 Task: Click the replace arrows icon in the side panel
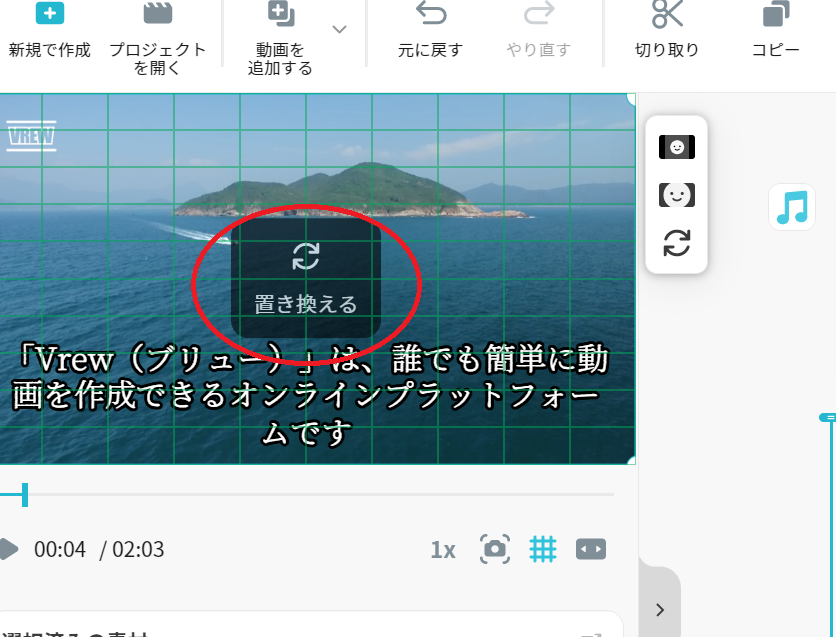(677, 243)
